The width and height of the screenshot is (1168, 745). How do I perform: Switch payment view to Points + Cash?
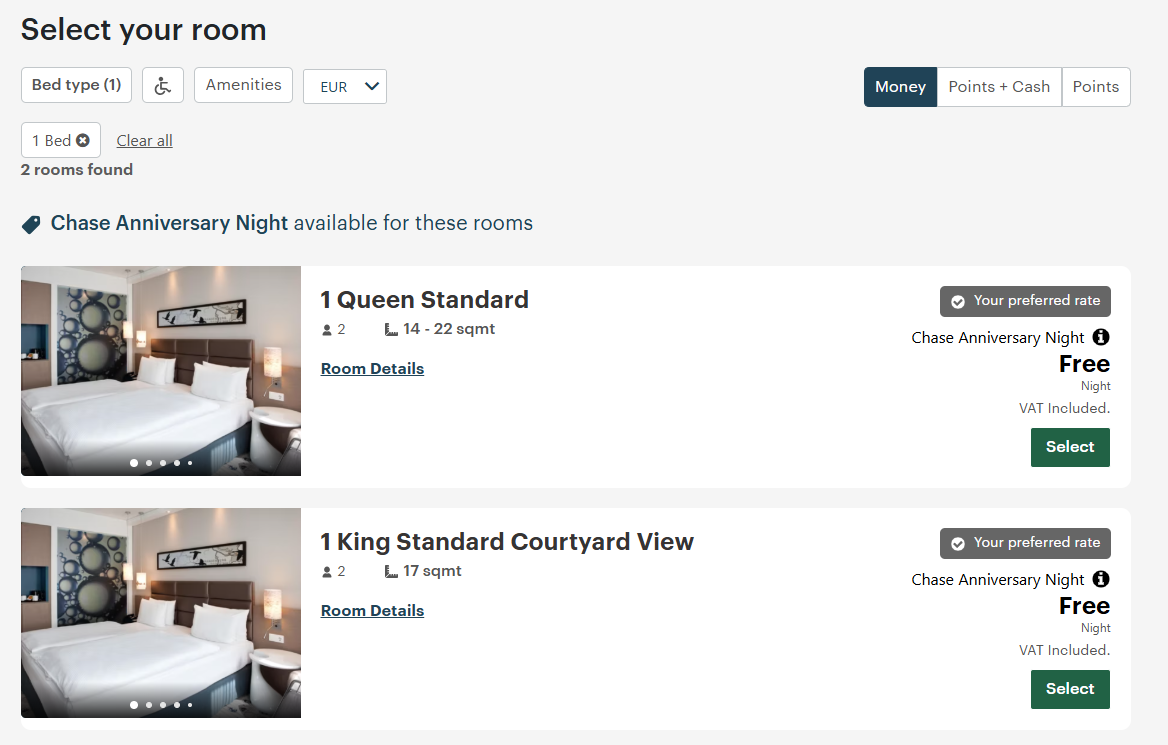click(x=998, y=87)
